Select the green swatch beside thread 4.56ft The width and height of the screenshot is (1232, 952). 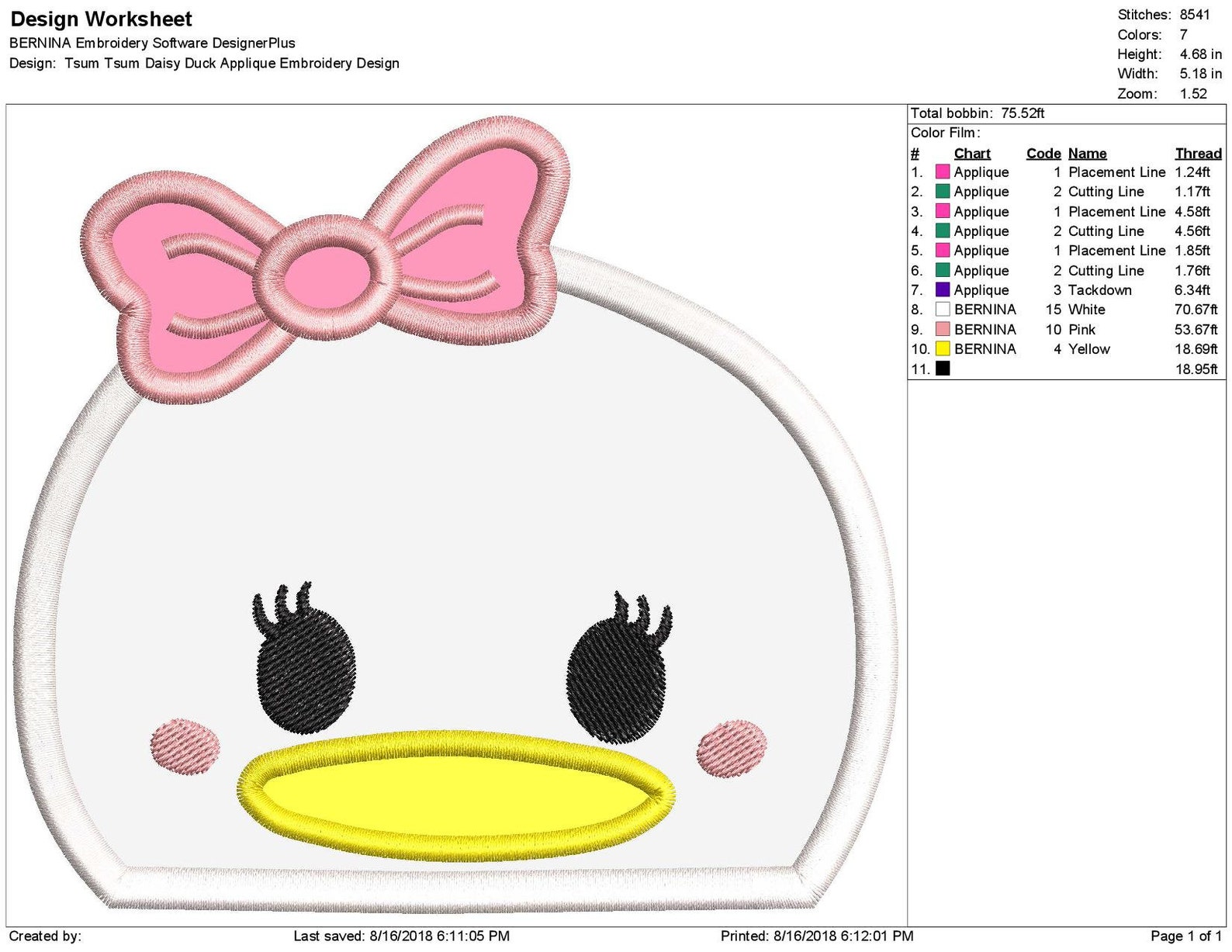coord(943,231)
